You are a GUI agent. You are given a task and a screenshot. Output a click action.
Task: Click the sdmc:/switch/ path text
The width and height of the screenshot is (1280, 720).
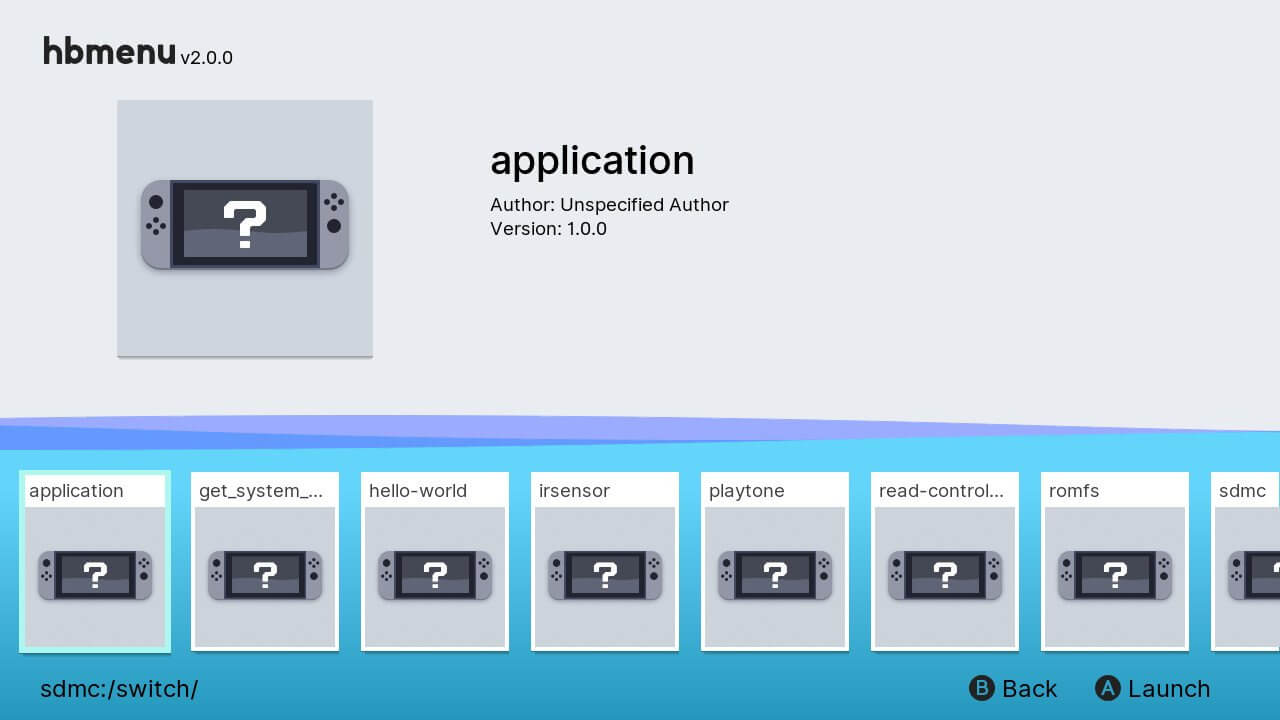pyautogui.click(x=119, y=689)
